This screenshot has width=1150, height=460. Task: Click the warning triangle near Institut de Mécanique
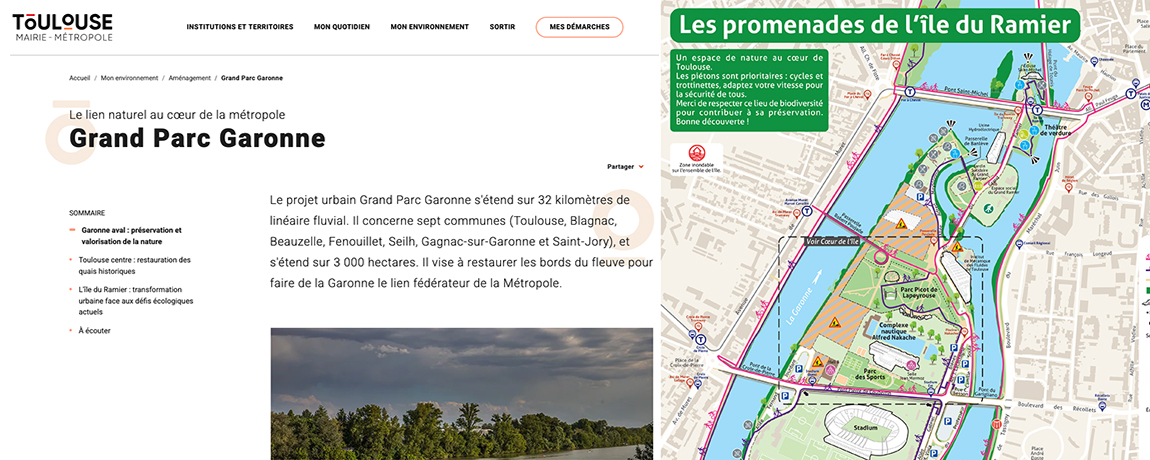coord(957,247)
